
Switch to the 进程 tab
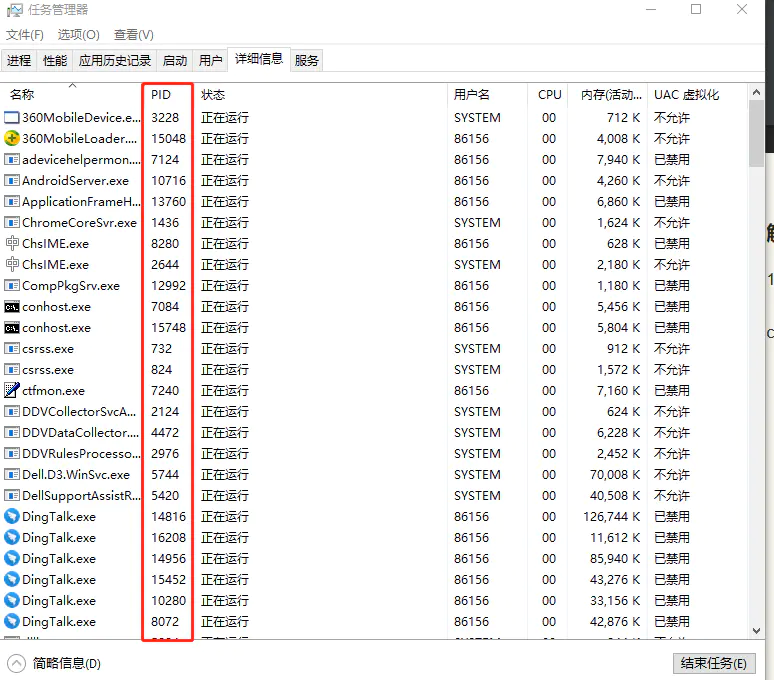pos(19,60)
